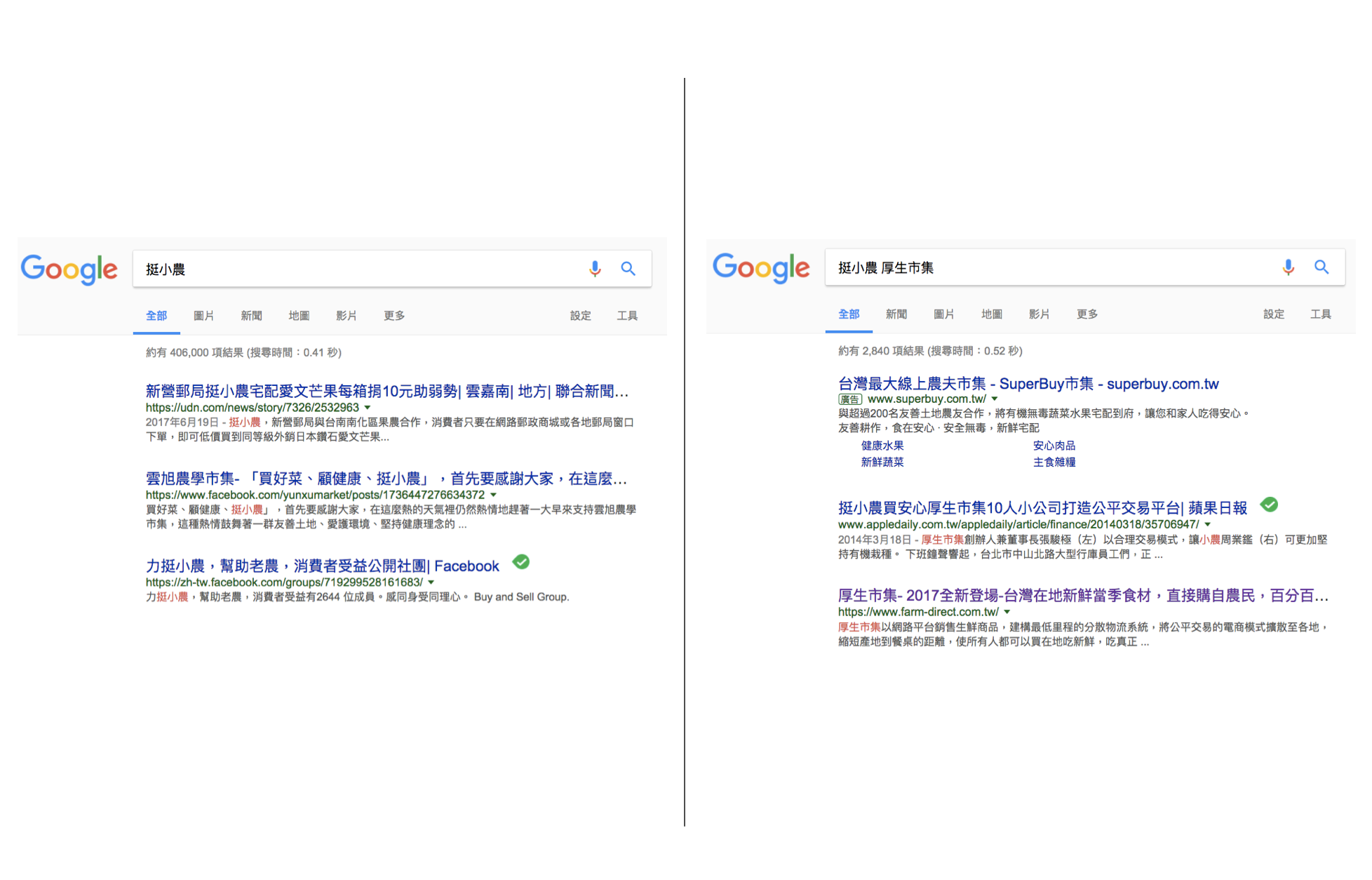
Task: Select the 全部 tab in the left search
Action: pyautogui.click(x=156, y=316)
